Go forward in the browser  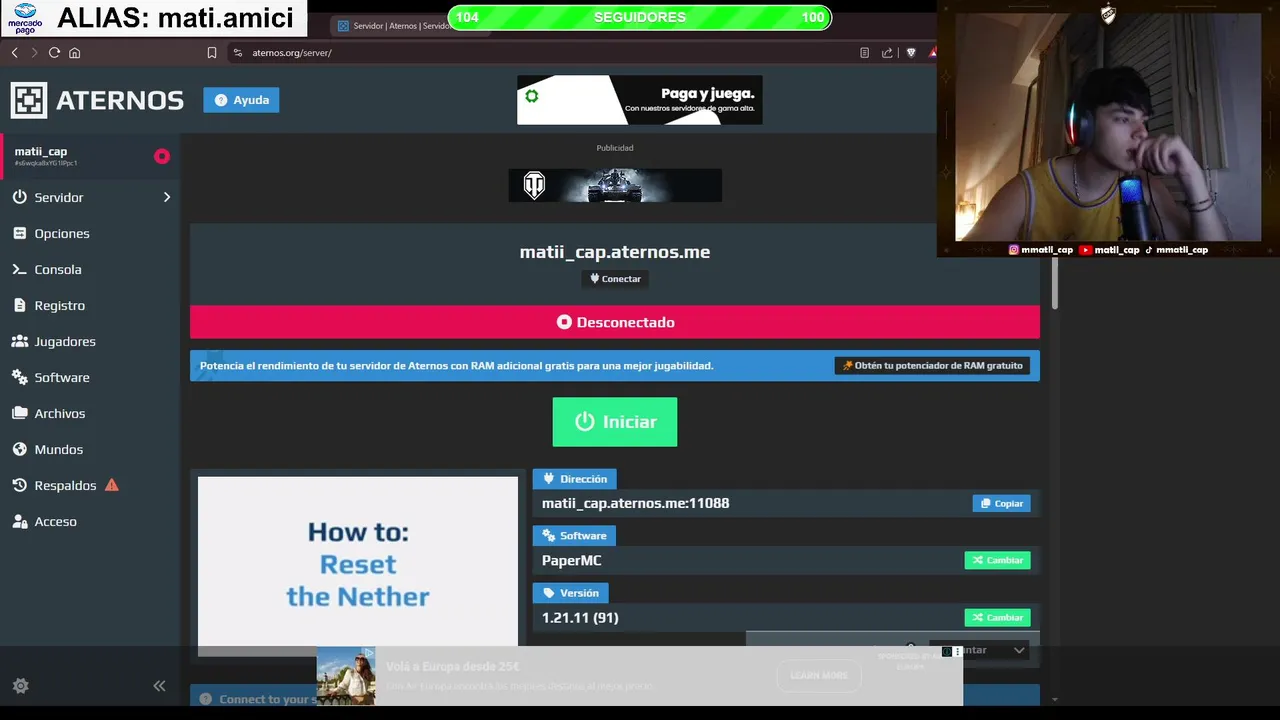coord(34,53)
